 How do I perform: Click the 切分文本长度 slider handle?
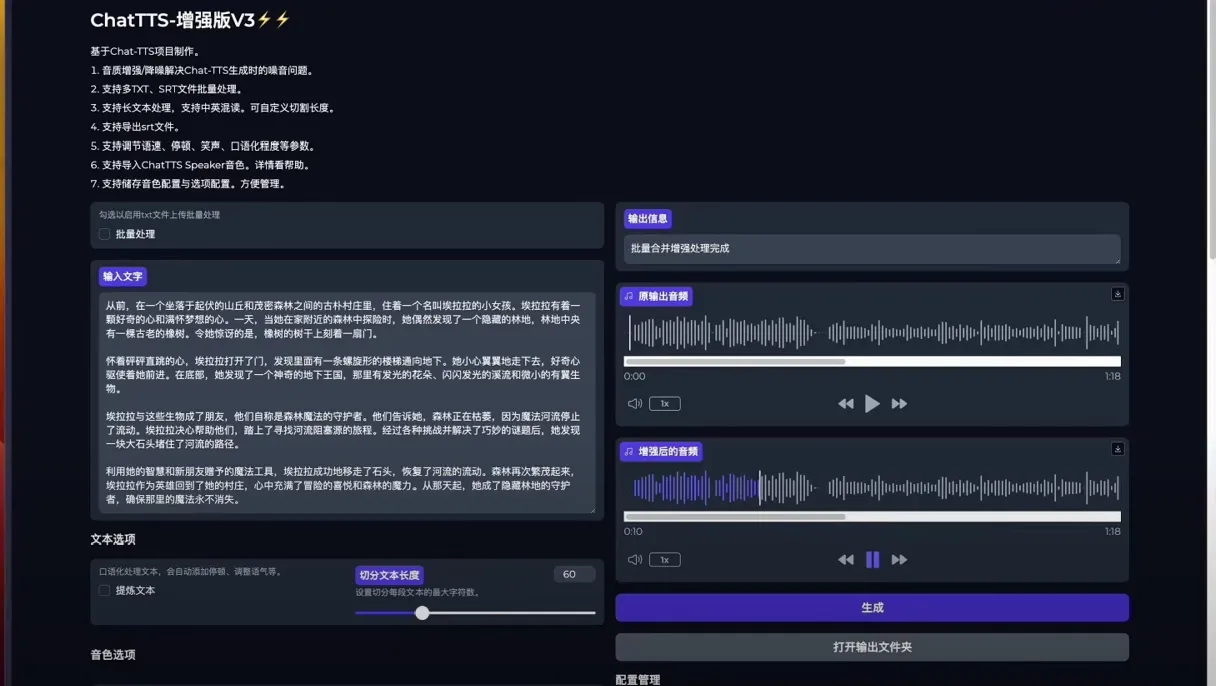pos(422,613)
